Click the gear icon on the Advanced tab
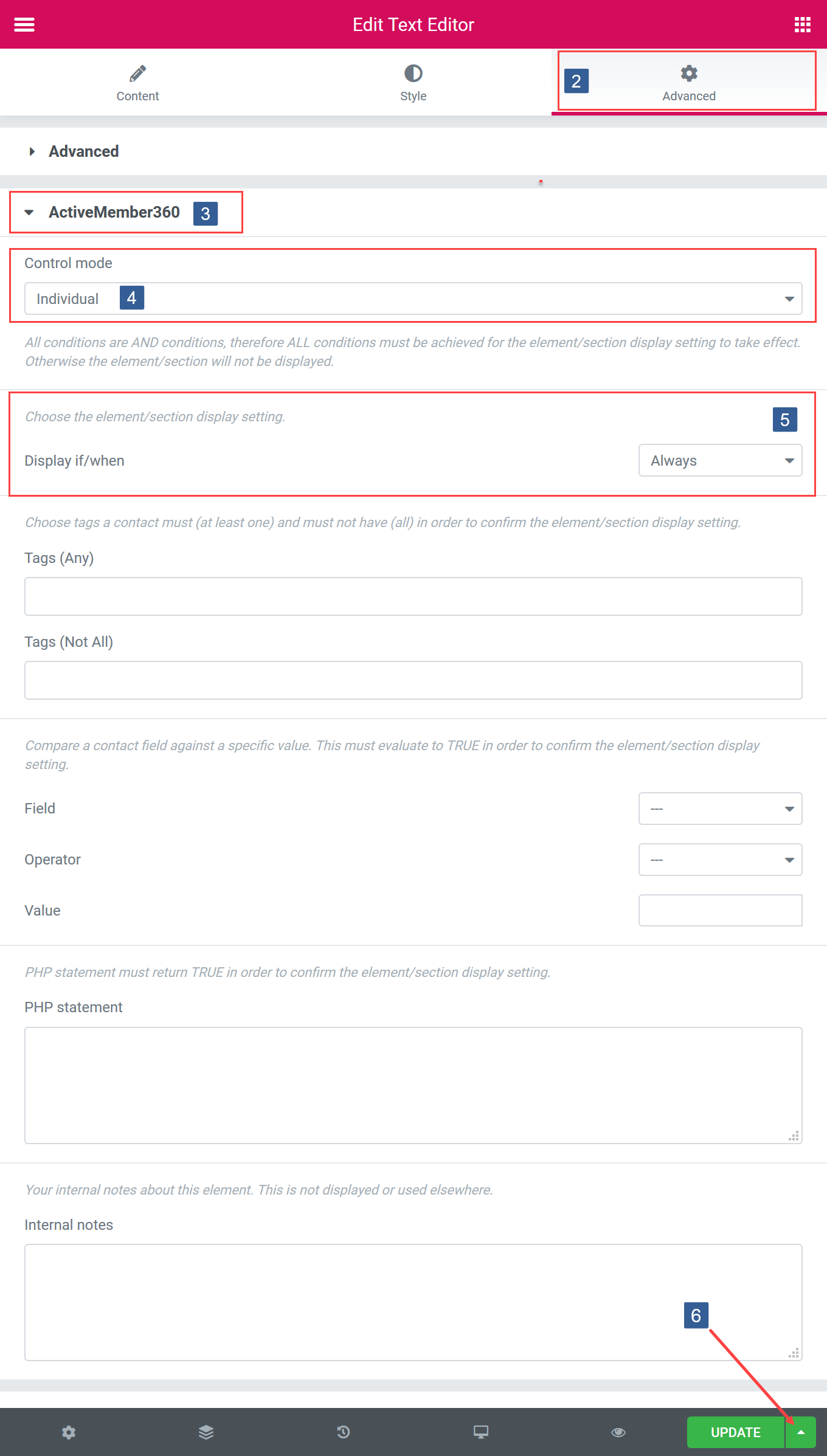 (x=688, y=72)
